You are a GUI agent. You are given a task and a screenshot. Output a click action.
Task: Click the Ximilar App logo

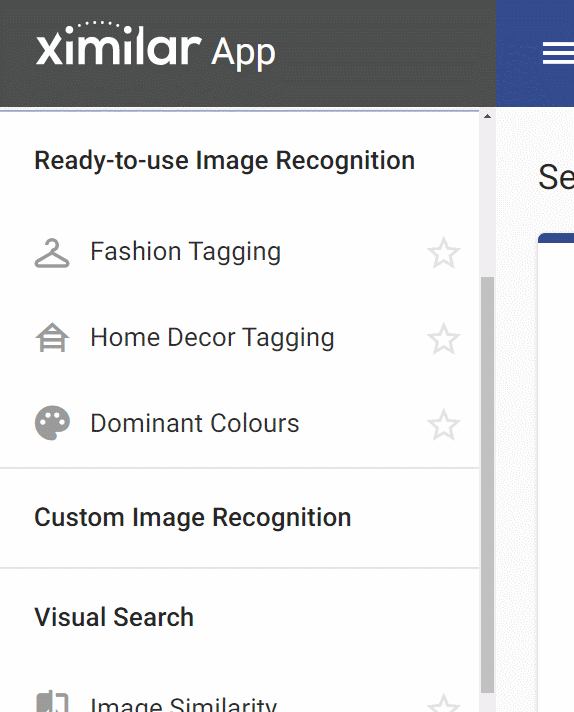click(x=155, y=47)
